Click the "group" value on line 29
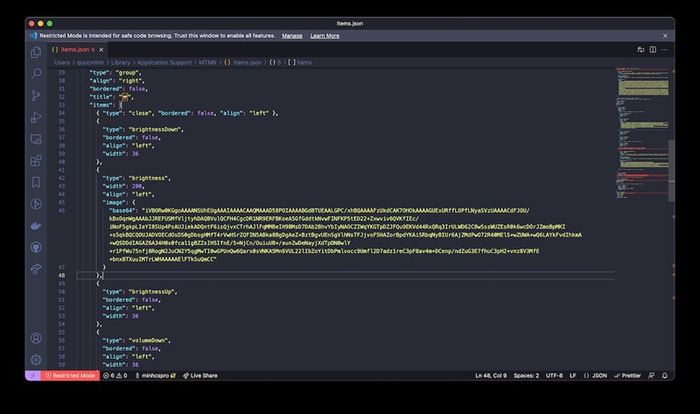 [129, 72]
